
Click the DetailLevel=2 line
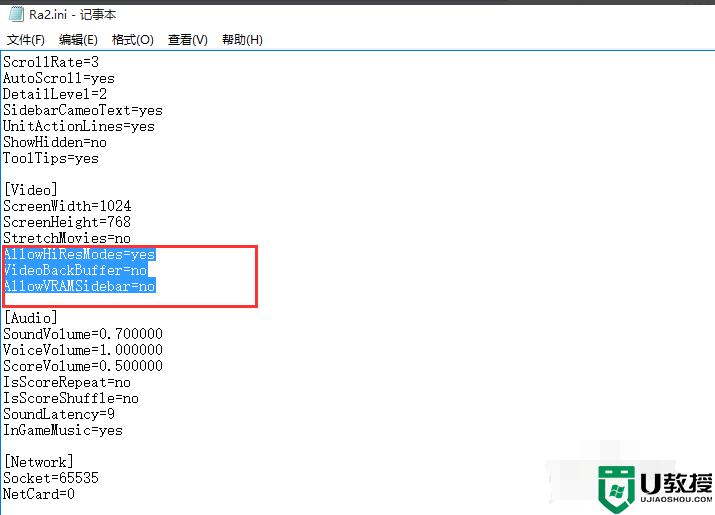point(55,94)
